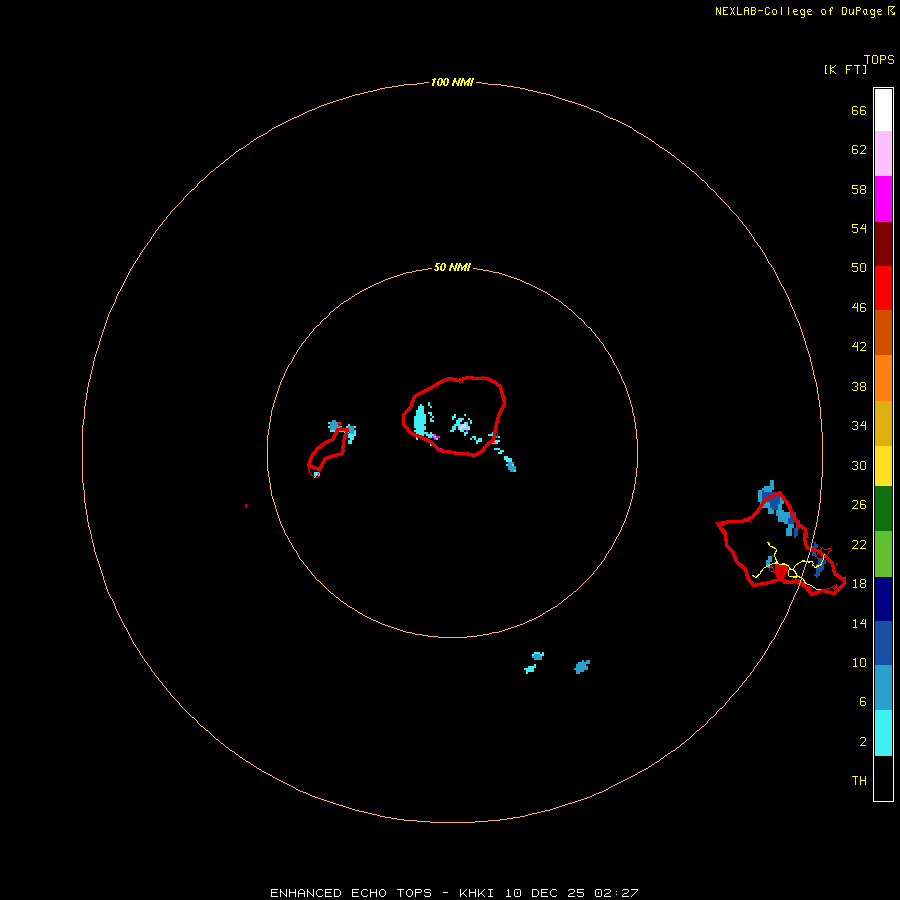Click the black TH threshold swatch
Screen dimensions: 900x900
(883, 778)
